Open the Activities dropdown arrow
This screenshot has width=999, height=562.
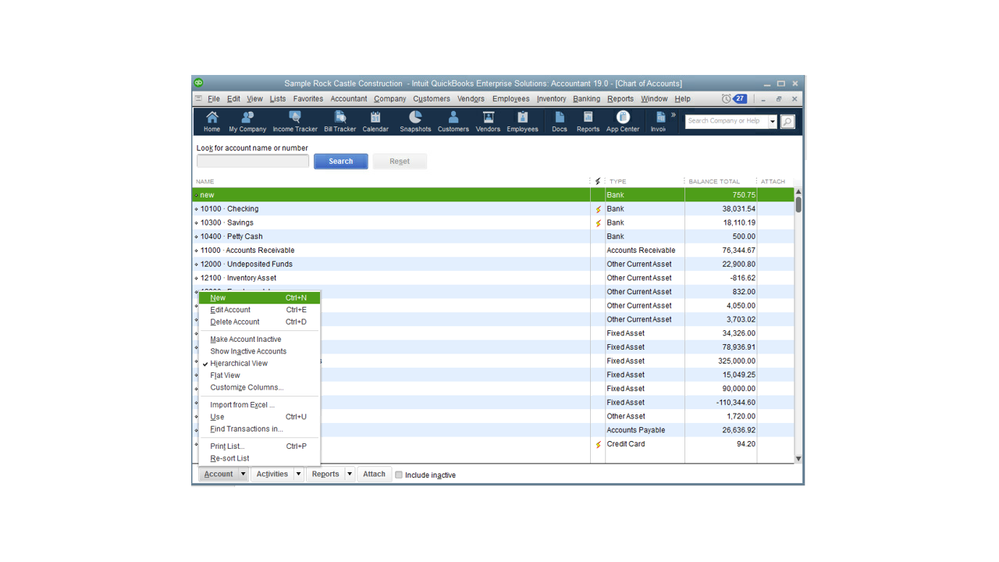click(x=298, y=474)
